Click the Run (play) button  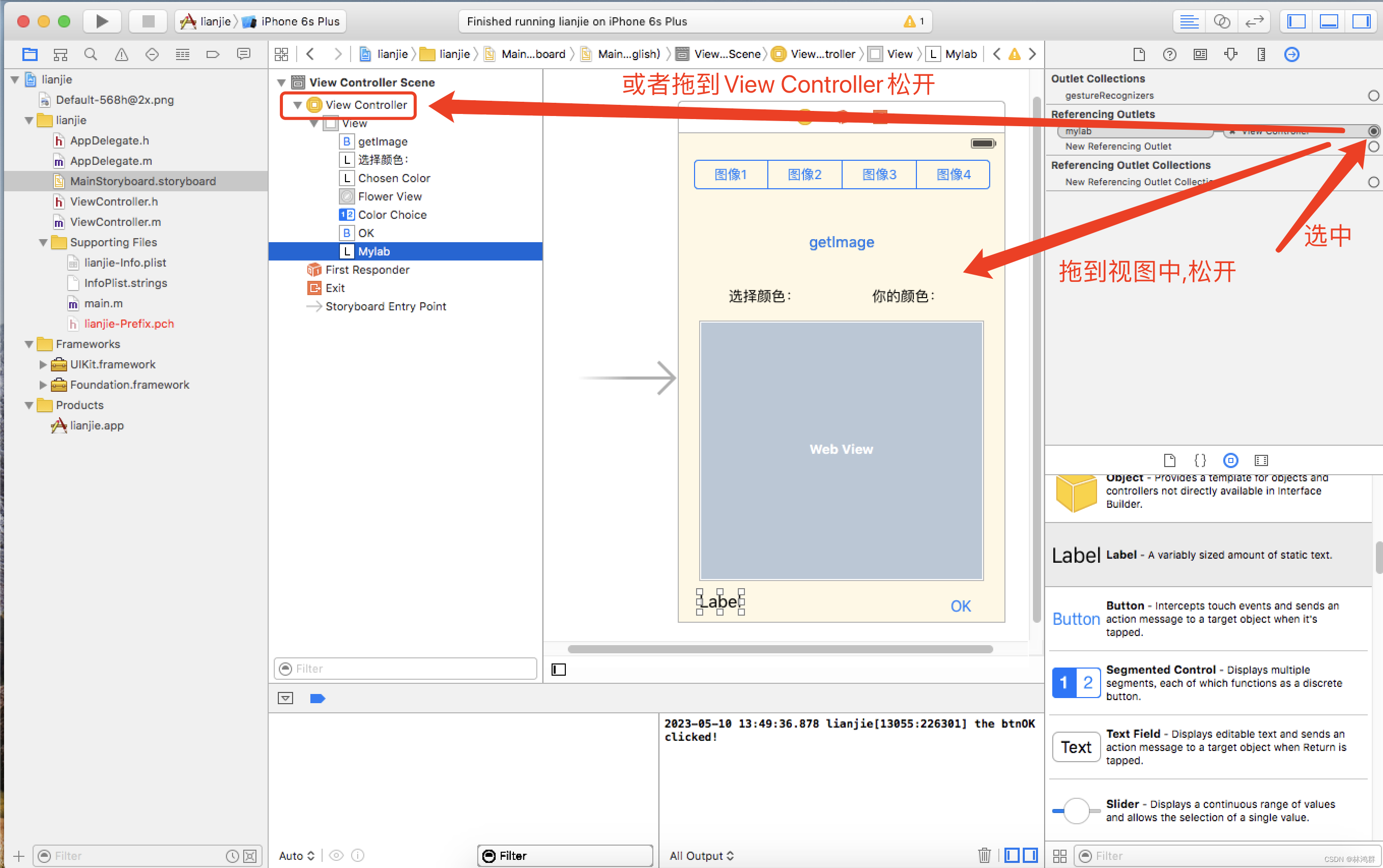pos(102,21)
